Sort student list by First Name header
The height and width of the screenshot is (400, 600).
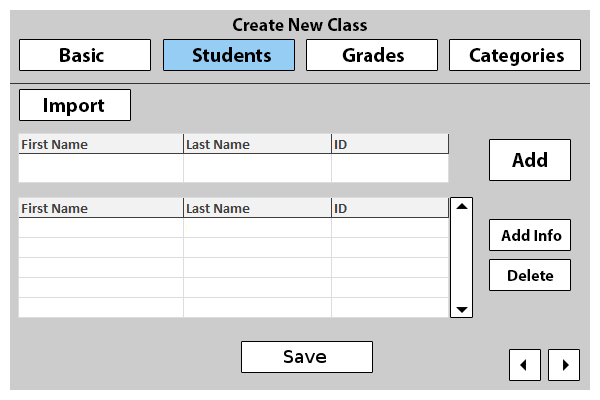tap(100, 208)
